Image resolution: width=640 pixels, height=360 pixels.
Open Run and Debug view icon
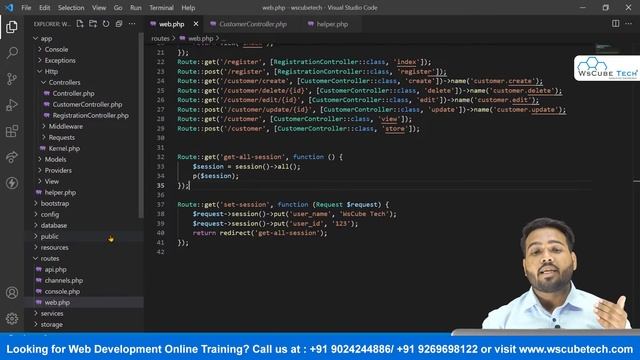click(x=12, y=105)
